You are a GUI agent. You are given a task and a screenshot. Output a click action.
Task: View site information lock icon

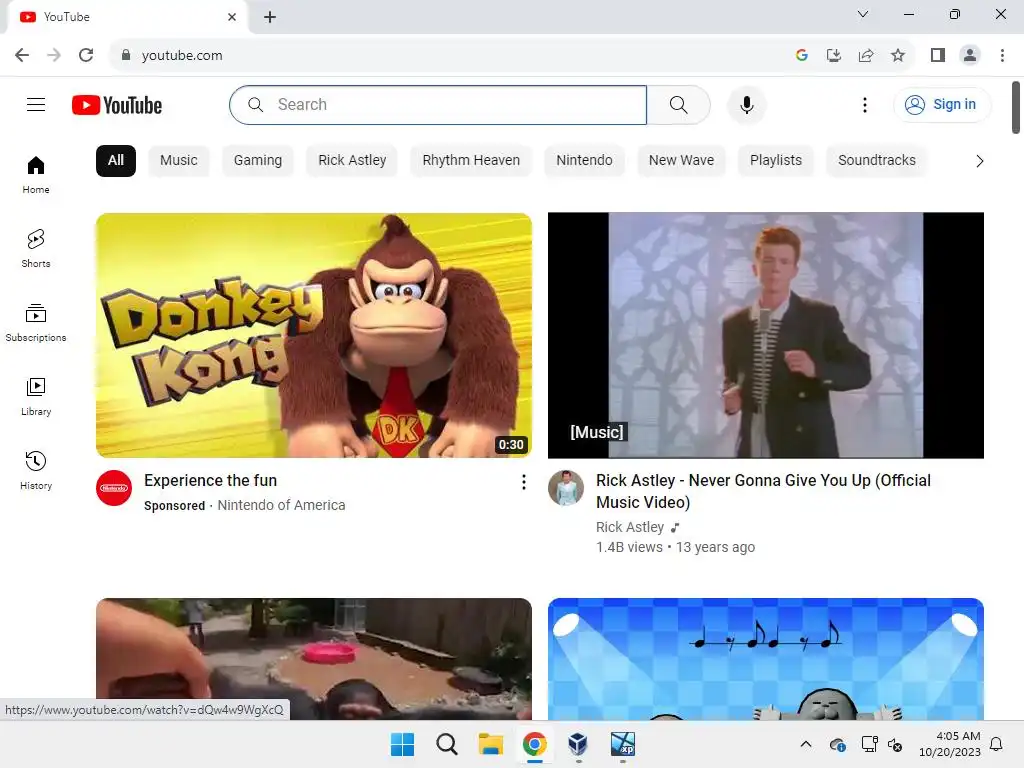[126, 55]
